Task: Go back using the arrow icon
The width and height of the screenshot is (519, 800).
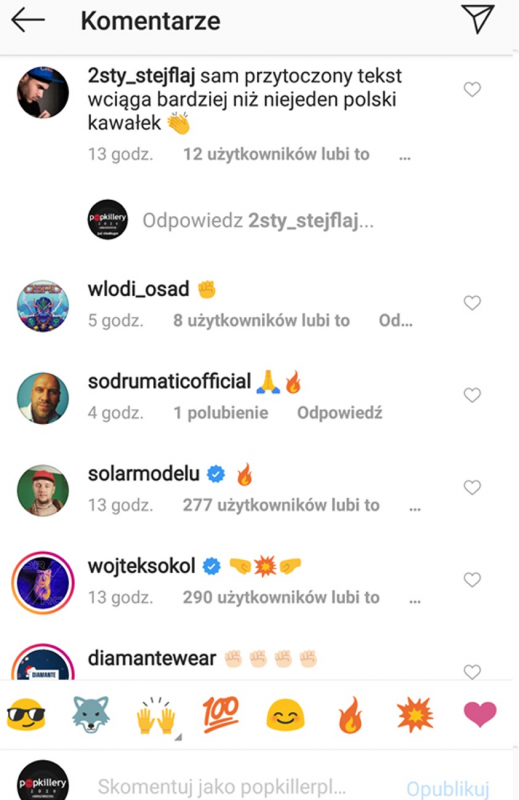Action: (28, 21)
